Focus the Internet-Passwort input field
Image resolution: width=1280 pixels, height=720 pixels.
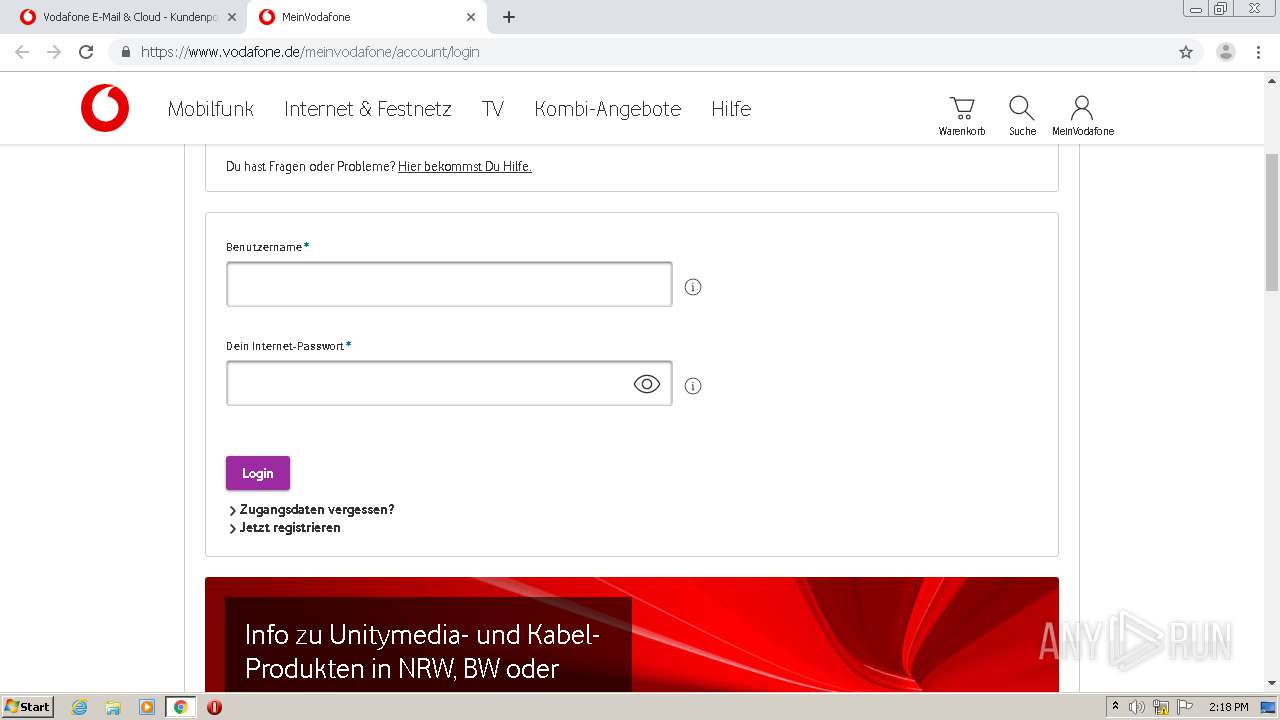point(449,383)
